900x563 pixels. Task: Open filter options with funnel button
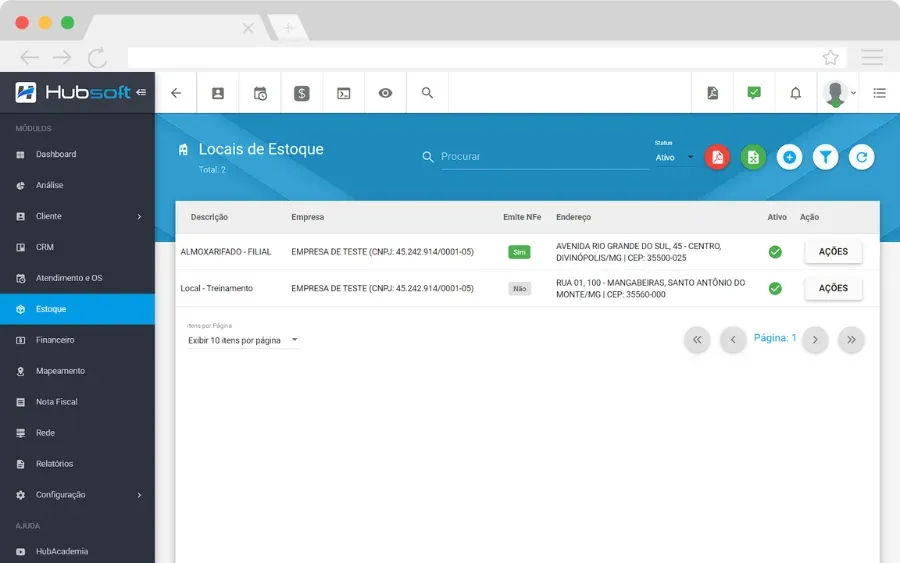[825, 157]
